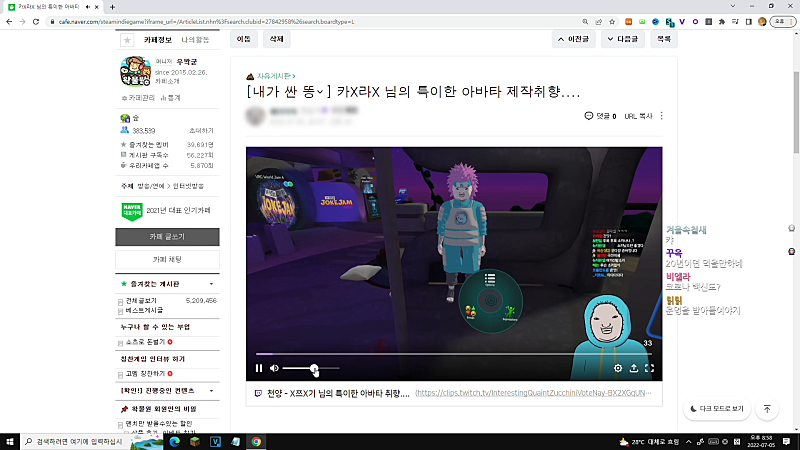
Task: Open the 카페 채팅 chat button
Action: point(167,259)
